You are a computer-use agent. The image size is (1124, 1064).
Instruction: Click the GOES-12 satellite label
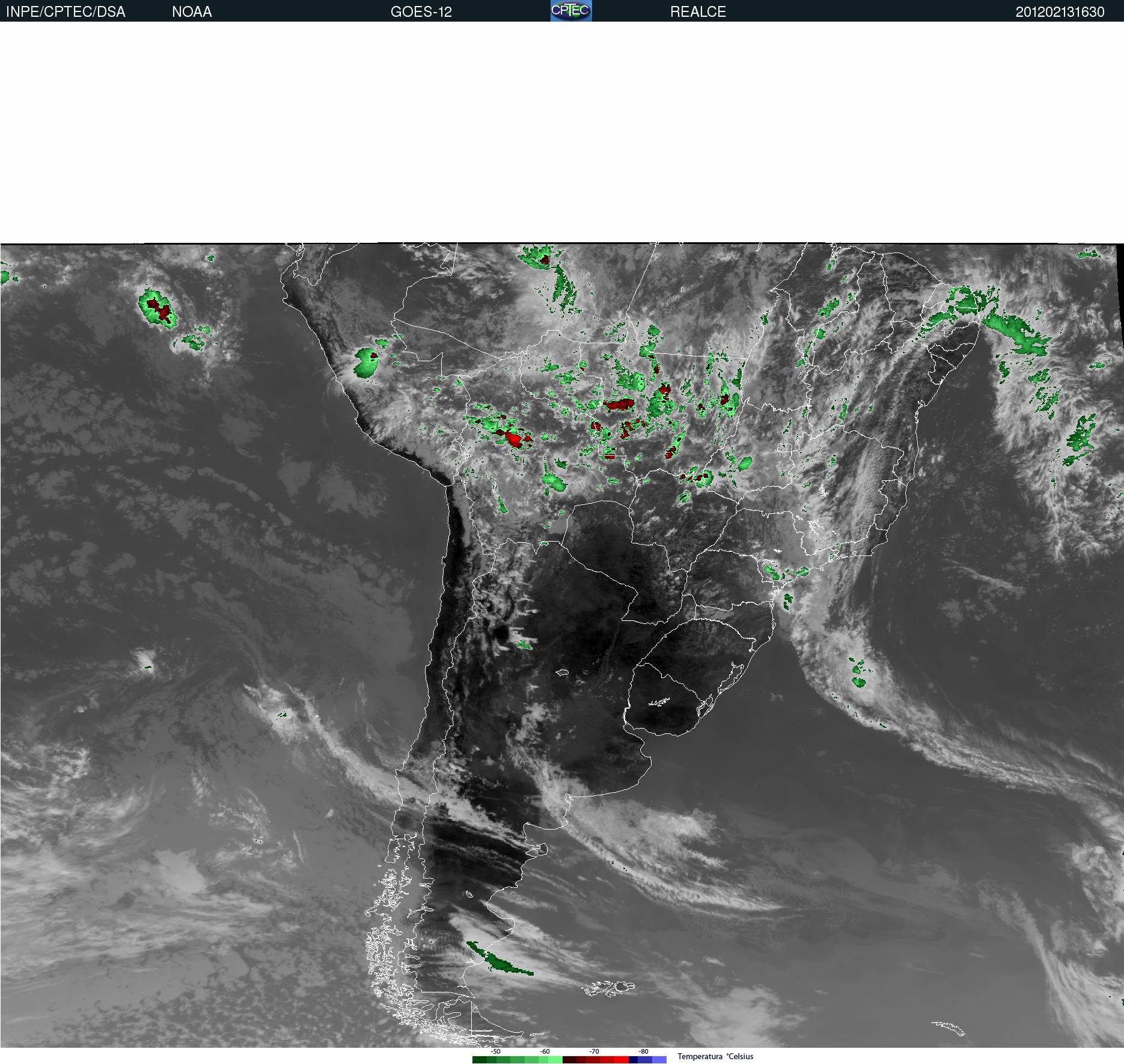click(x=421, y=12)
